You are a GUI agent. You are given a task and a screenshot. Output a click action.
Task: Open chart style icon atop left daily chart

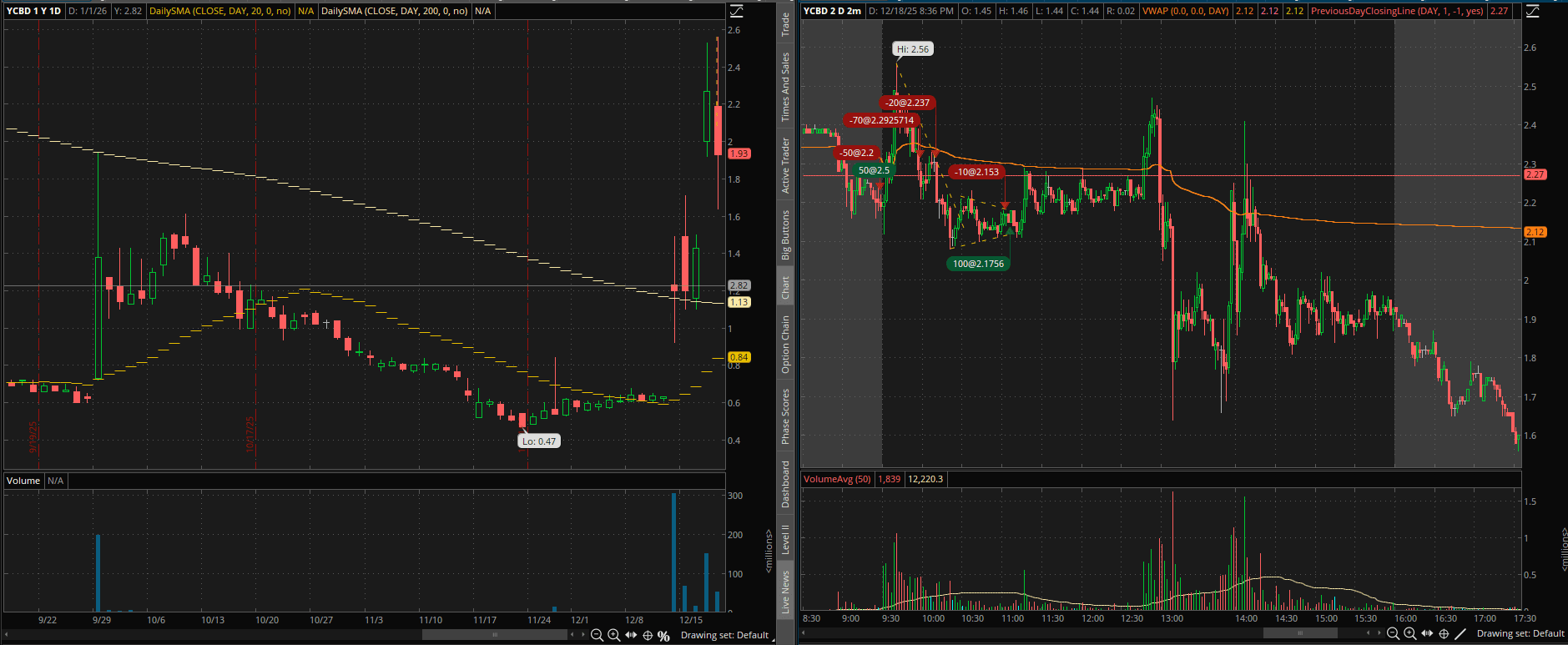[x=736, y=11]
